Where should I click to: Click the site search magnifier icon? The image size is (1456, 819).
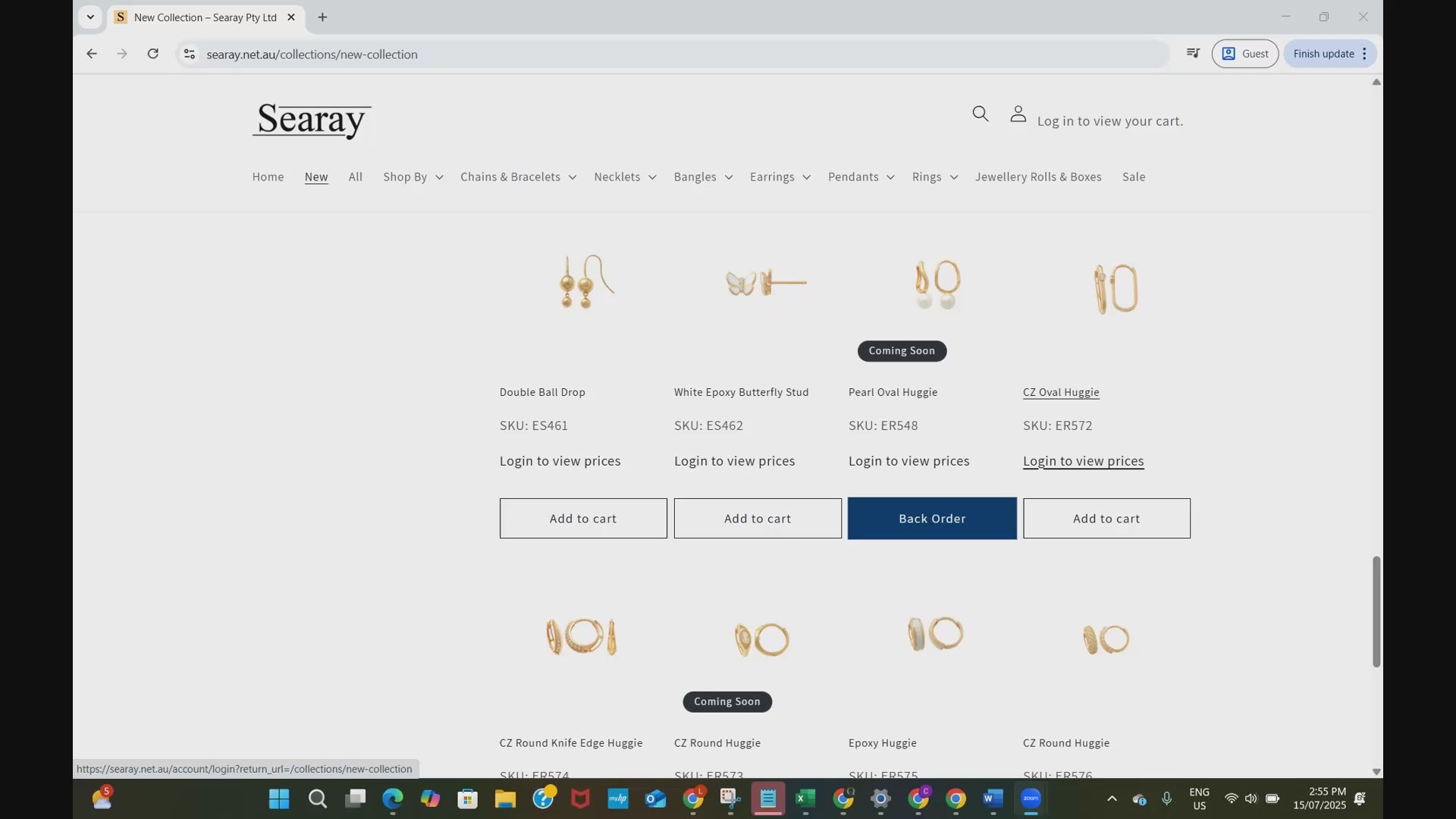pos(980,114)
